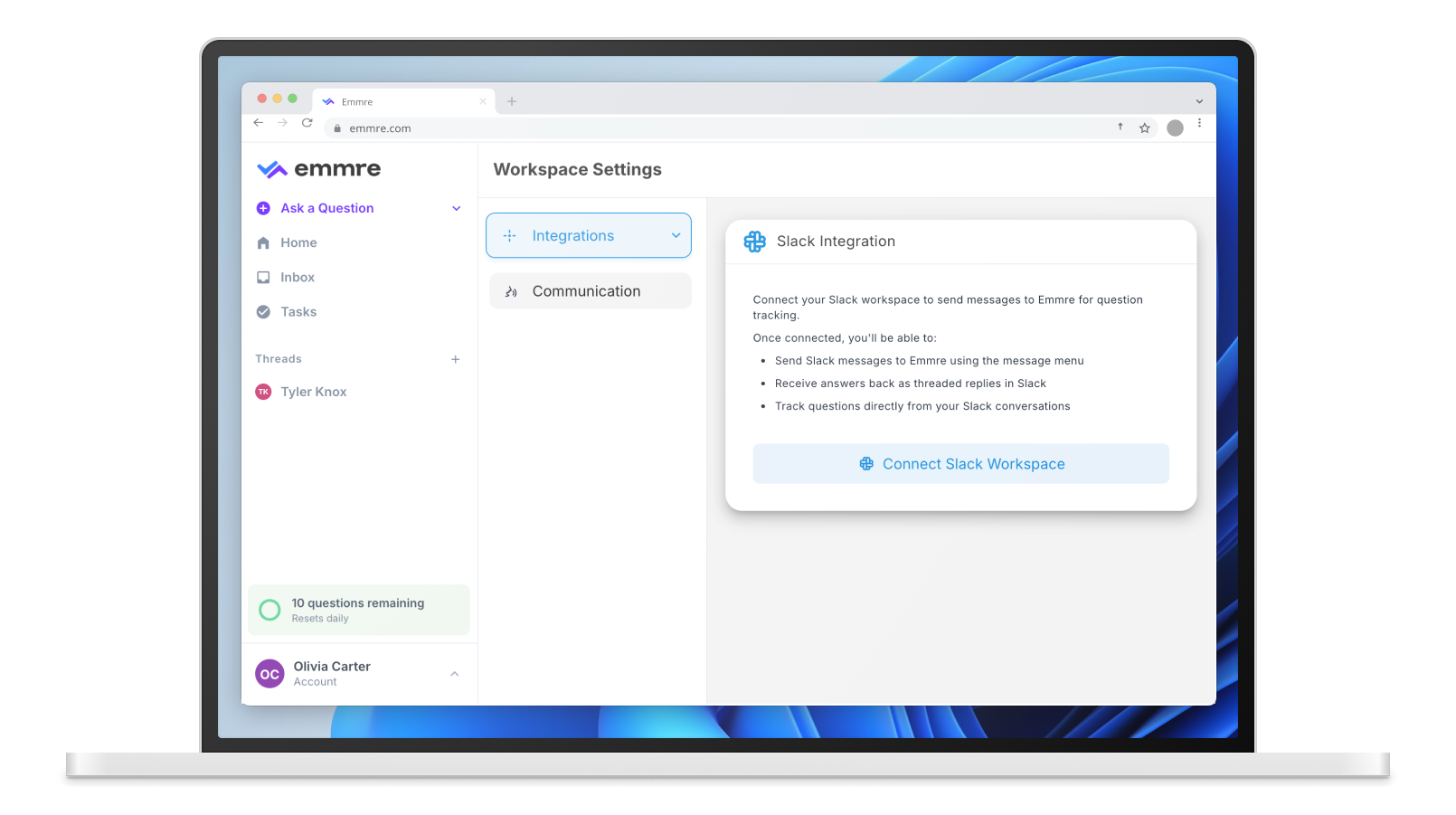
Task: Click the 10 questions remaining text
Action: (357, 603)
